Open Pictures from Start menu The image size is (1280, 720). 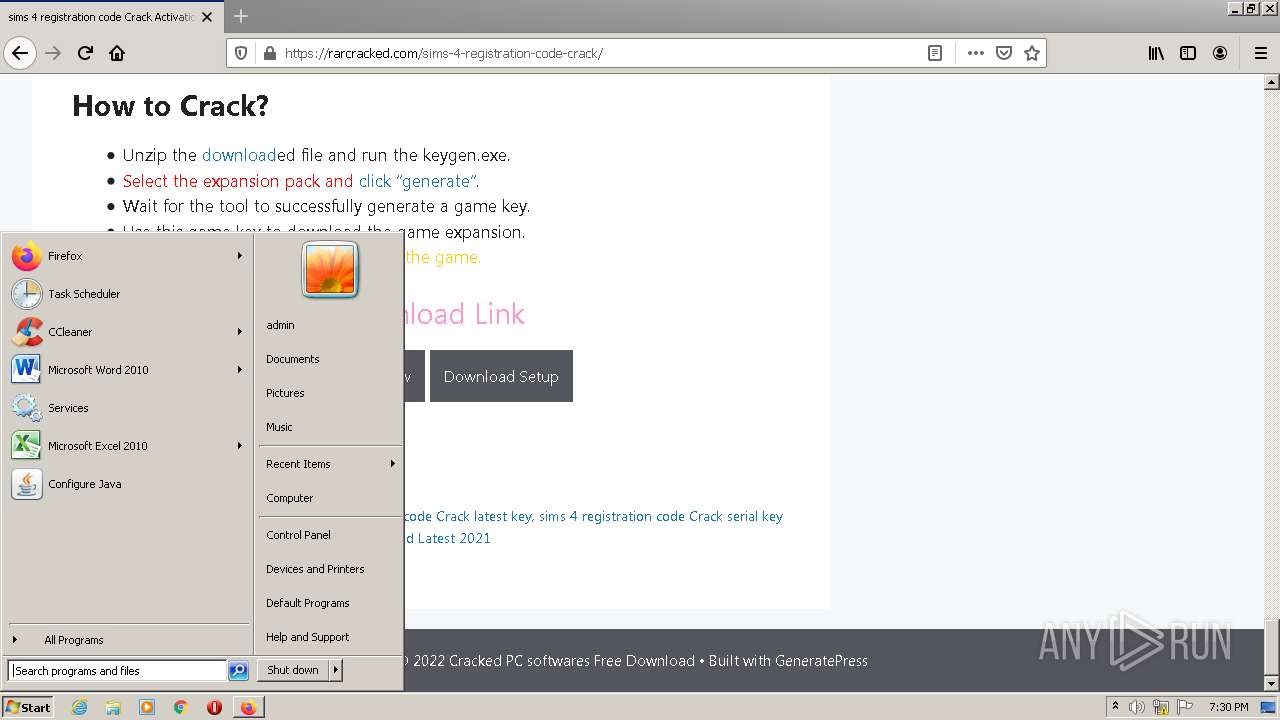click(x=330, y=393)
